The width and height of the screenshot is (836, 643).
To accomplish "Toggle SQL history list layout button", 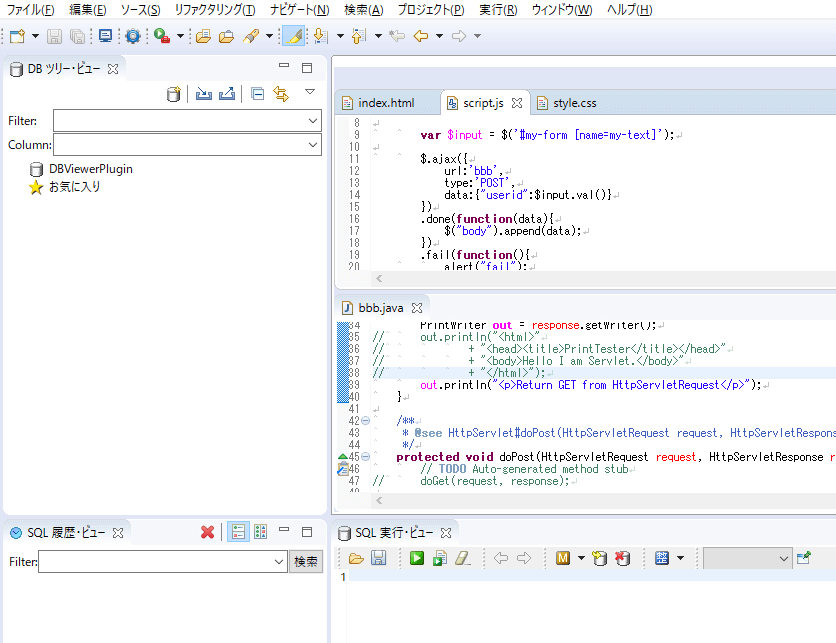I will [x=238, y=532].
